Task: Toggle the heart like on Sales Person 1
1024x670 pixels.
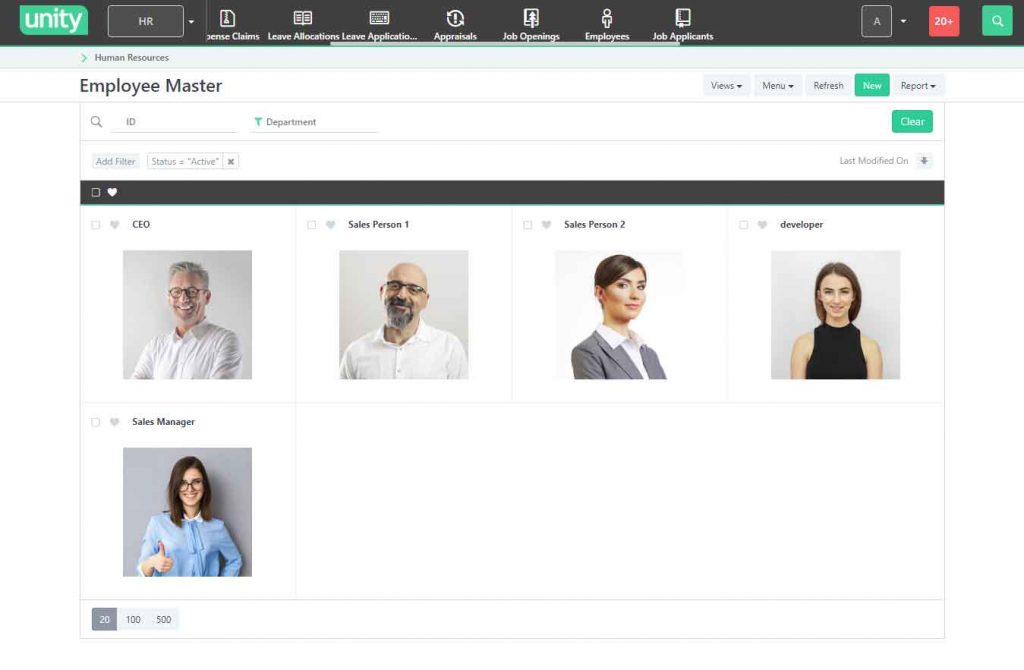Action: pyautogui.click(x=330, y=224)
